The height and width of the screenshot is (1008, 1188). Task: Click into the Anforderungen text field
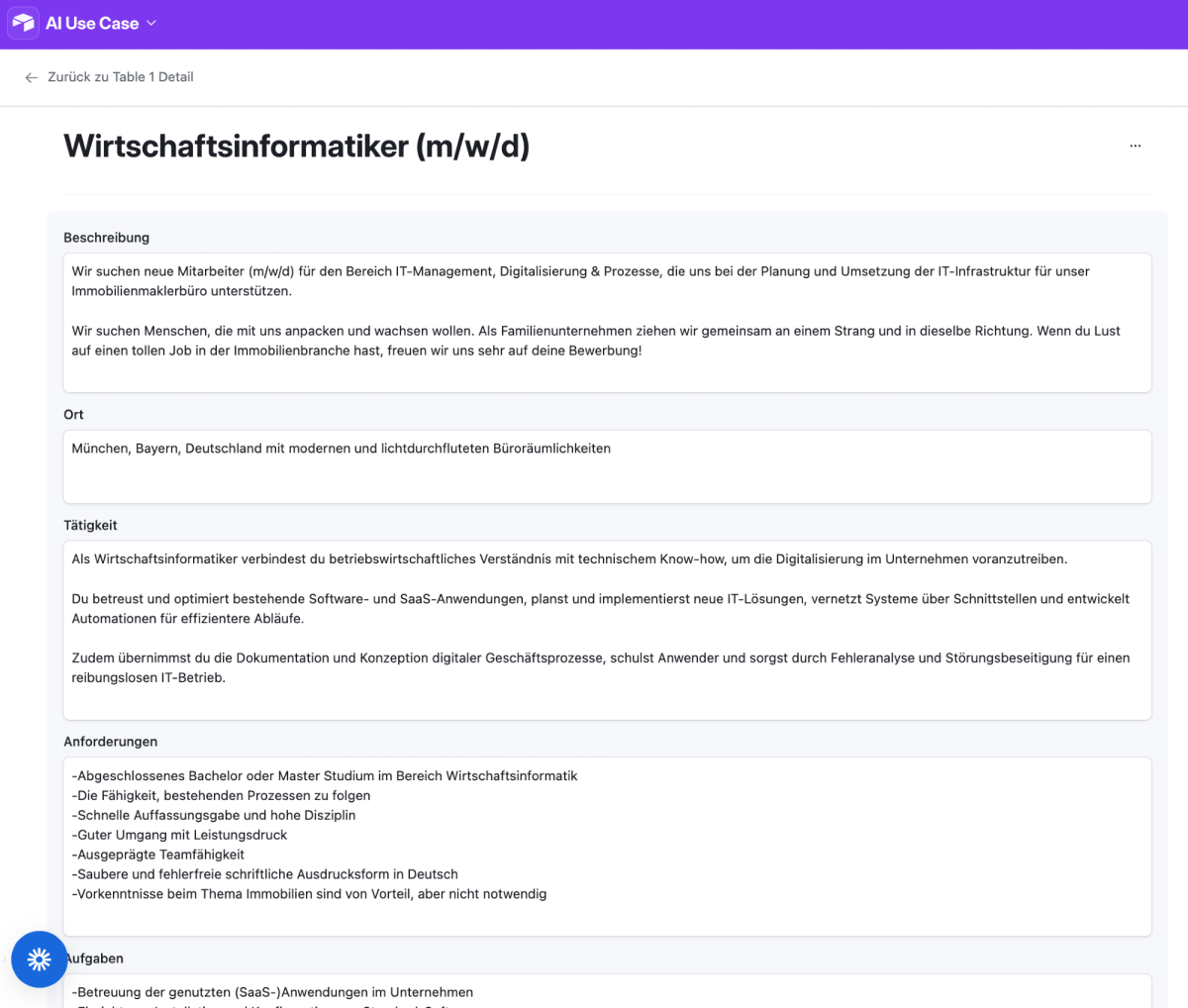pos(607,847)
